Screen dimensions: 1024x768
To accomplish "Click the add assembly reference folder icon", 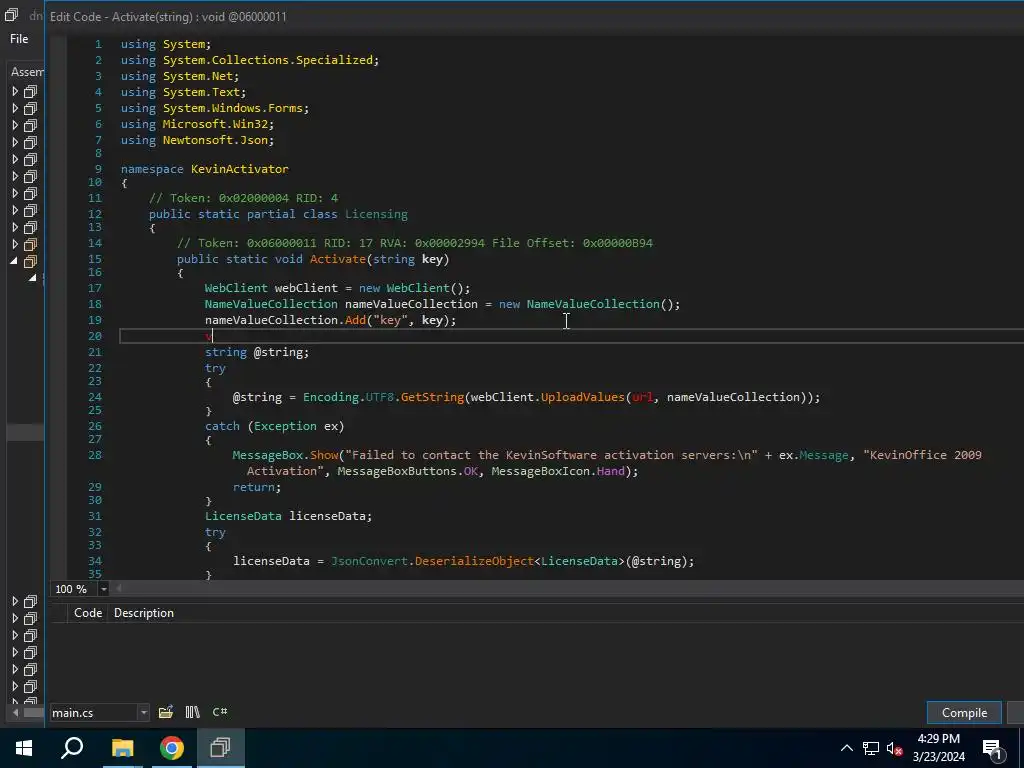I will 166,712.
